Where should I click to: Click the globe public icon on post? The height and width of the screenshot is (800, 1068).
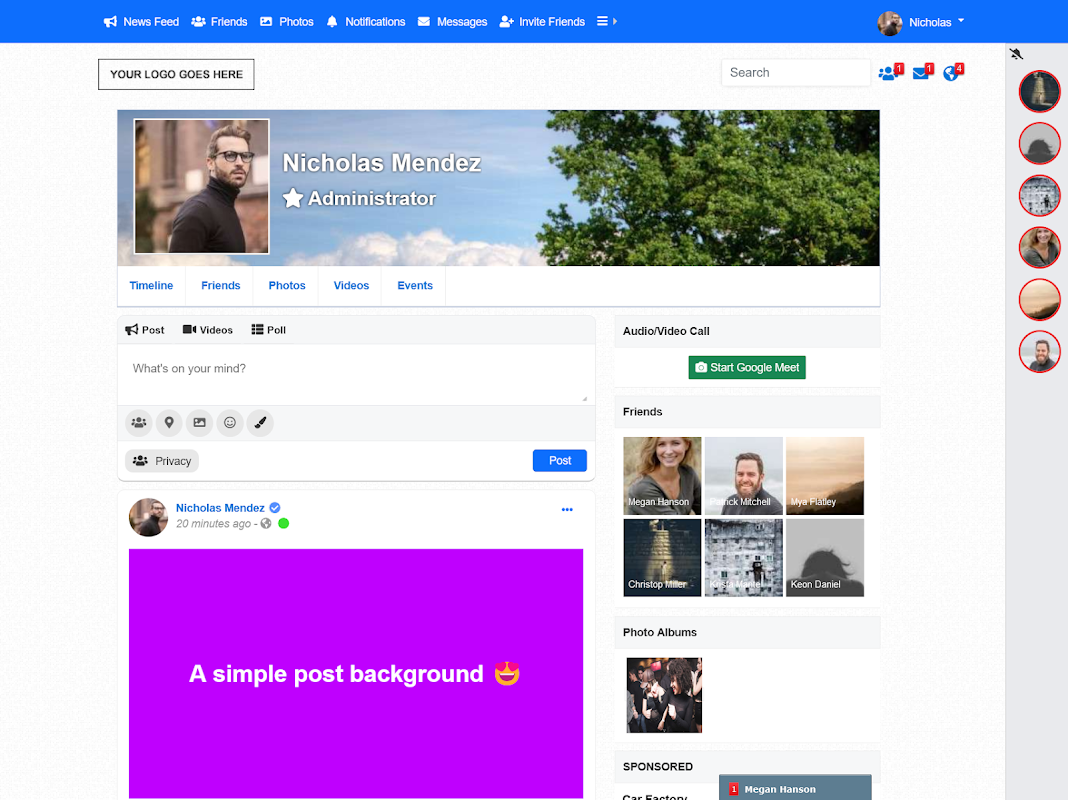(266, 524)
